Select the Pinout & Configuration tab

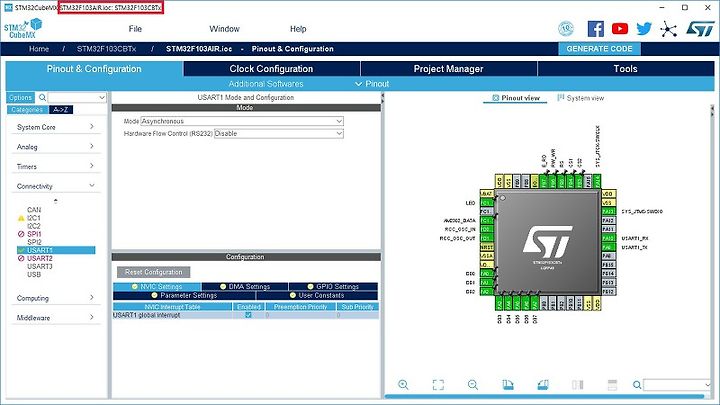tap(94, 69)
